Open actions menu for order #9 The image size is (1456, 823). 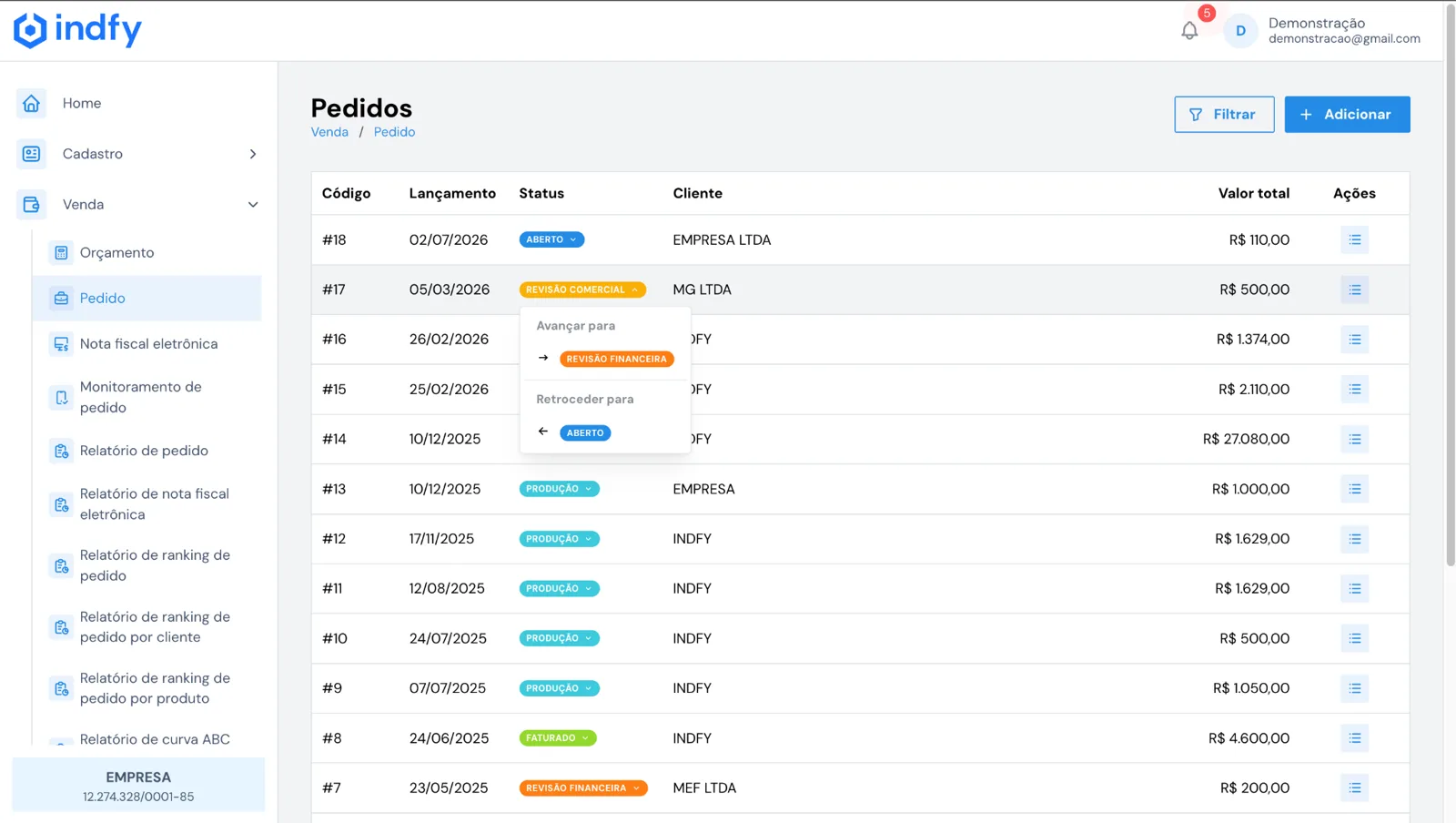click(1355, 688)
